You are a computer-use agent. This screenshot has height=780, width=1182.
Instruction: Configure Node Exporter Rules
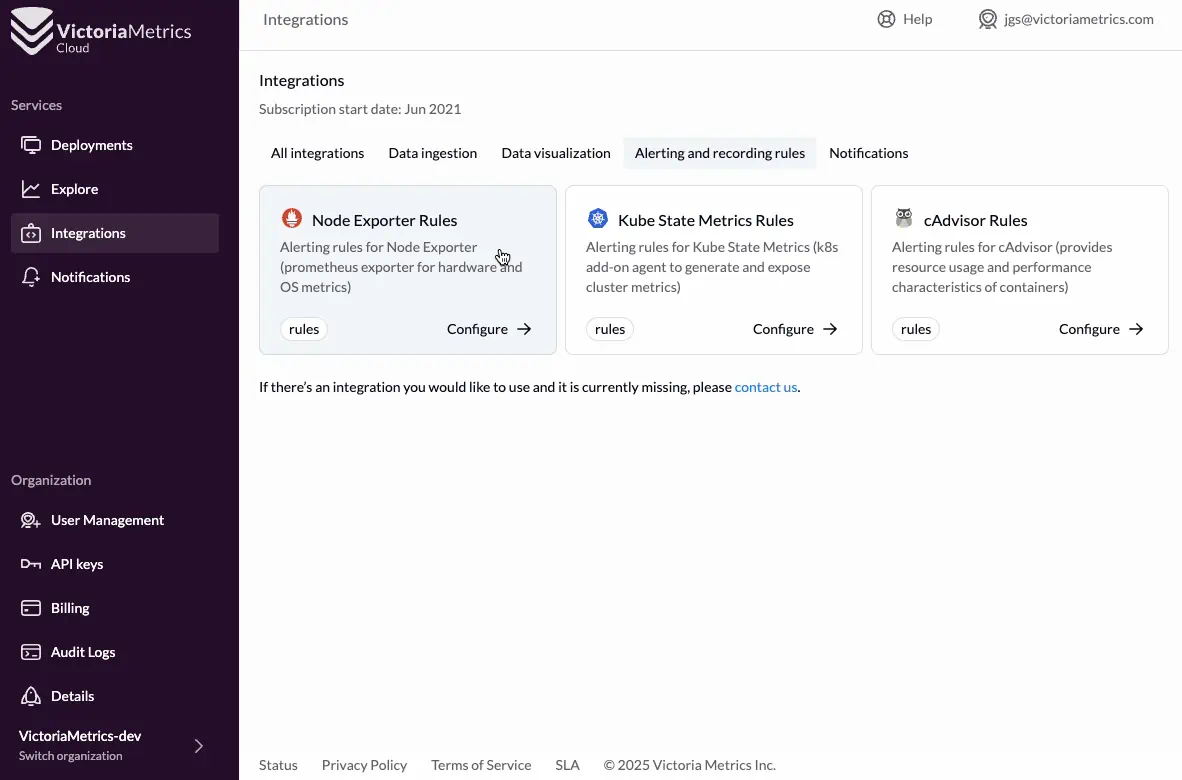(x=489, y=329)
